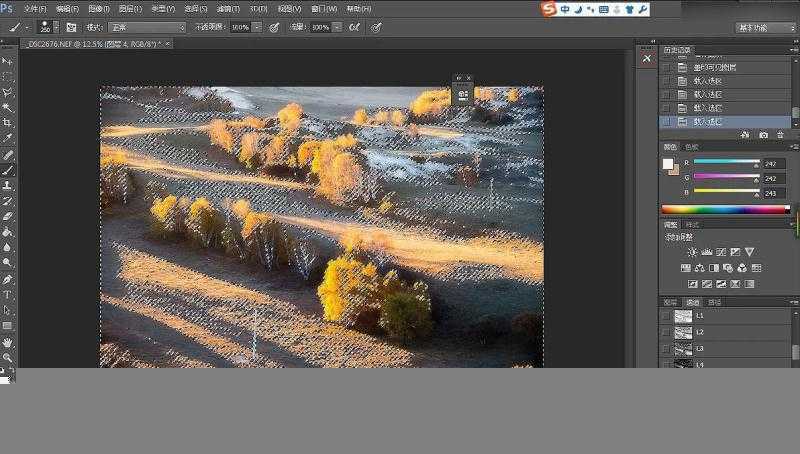Image resolution: width=800 pixels, height=454 pixels.
Task: Toggle visibility of the L1 channel
Action: (666, 316)
